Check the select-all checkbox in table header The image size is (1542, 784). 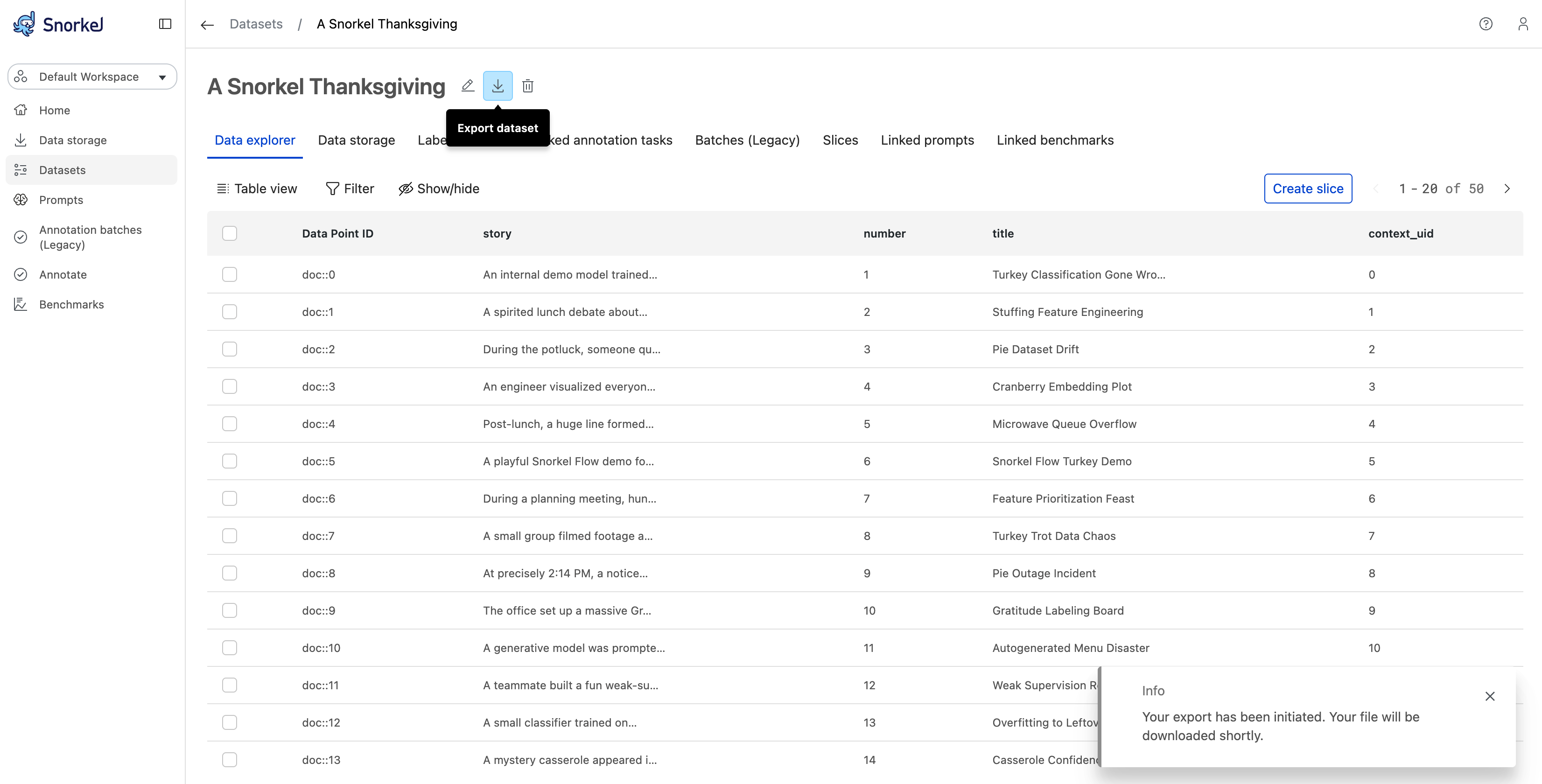pyautogui.click(x=229, y=233)
